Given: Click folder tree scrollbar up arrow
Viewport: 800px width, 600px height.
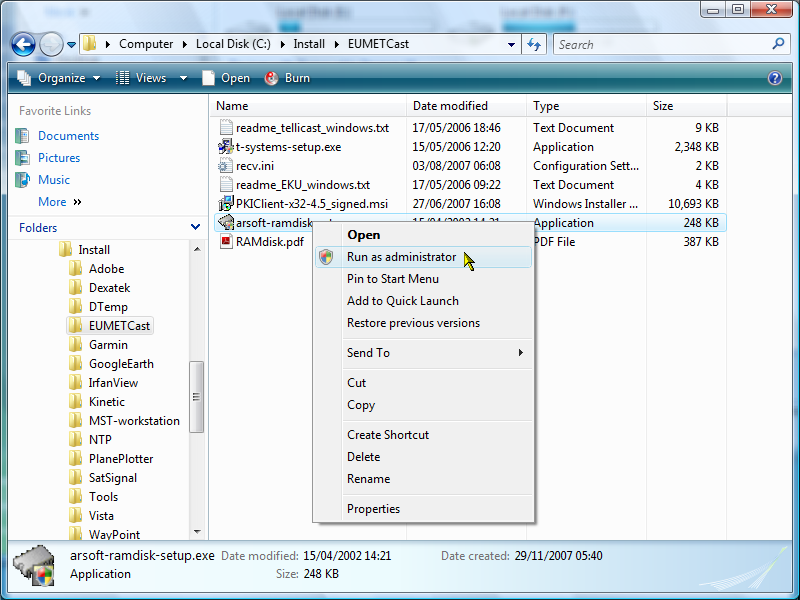Looking at the screenshot, I should (x=197, y=249).
